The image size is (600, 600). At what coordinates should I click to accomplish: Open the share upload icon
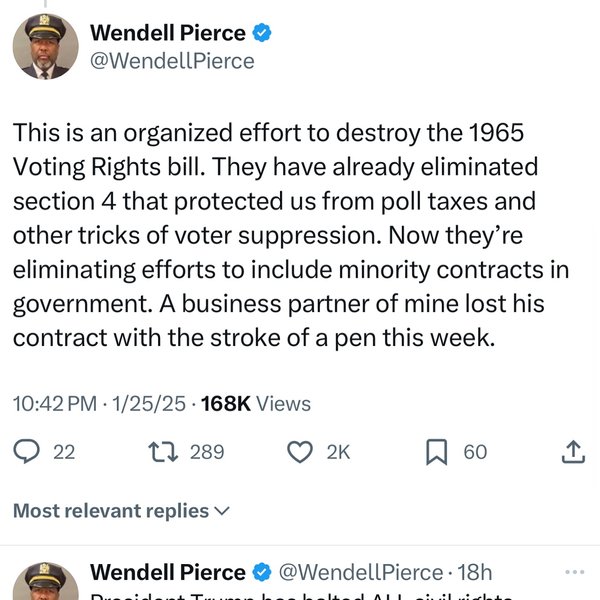(x=573, y=452)
